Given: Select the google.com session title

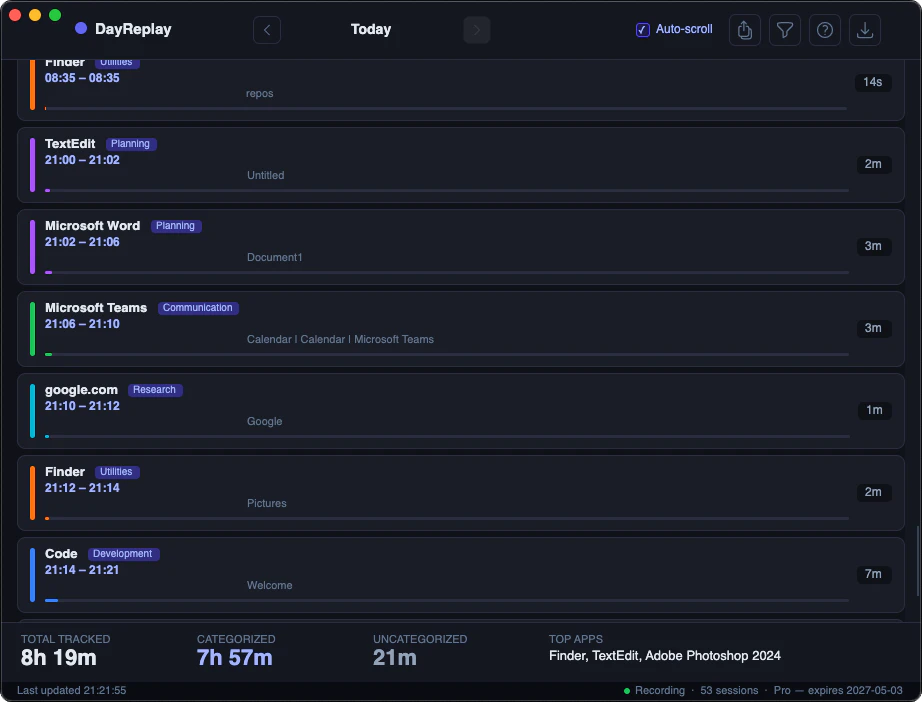Looking at the screenshot, I should 81,390.
